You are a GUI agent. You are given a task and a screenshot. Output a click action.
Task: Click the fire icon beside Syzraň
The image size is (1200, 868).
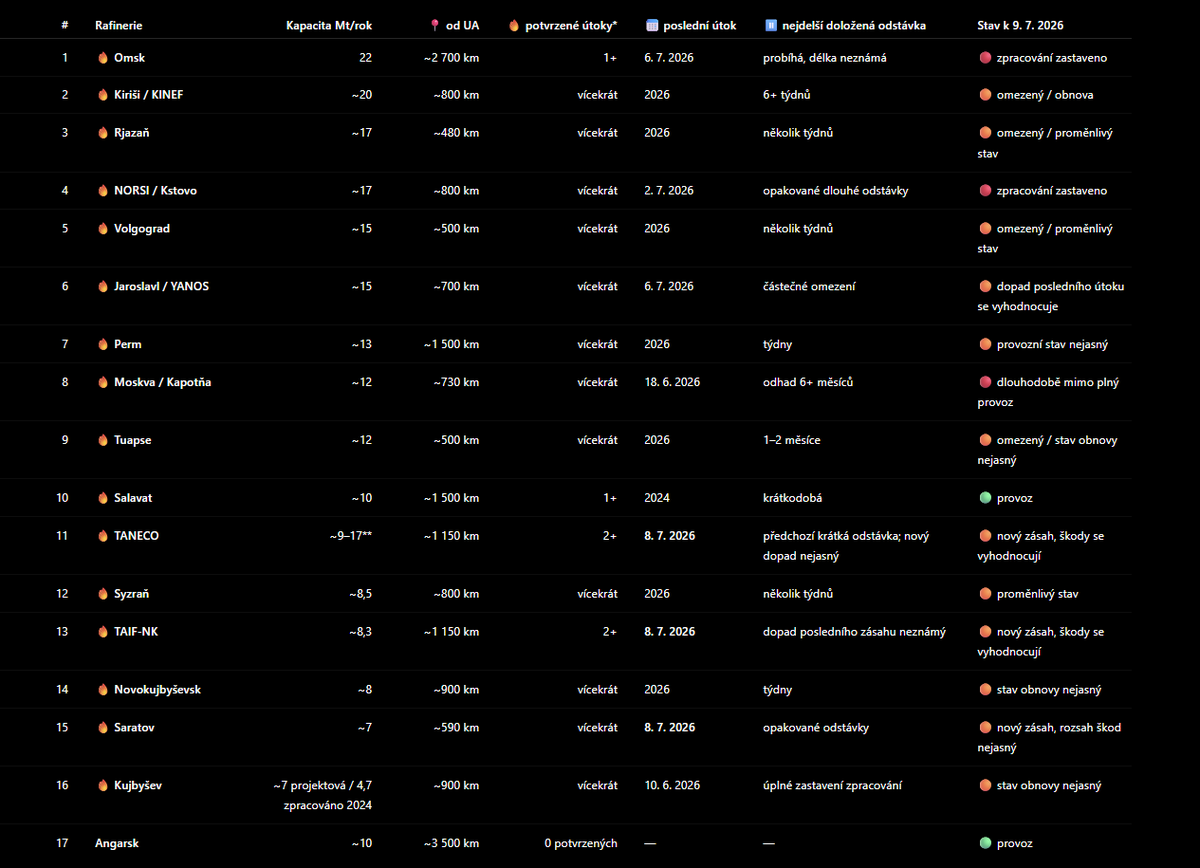pos(102,594)
